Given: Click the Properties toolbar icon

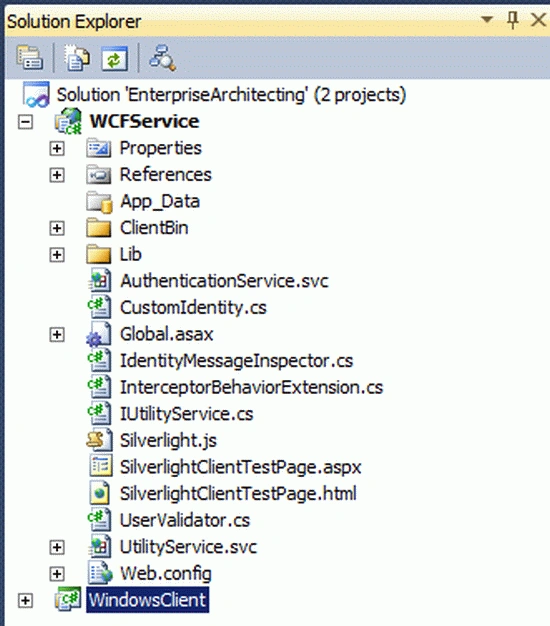Looking at the screenshot, I should [29, 58].
